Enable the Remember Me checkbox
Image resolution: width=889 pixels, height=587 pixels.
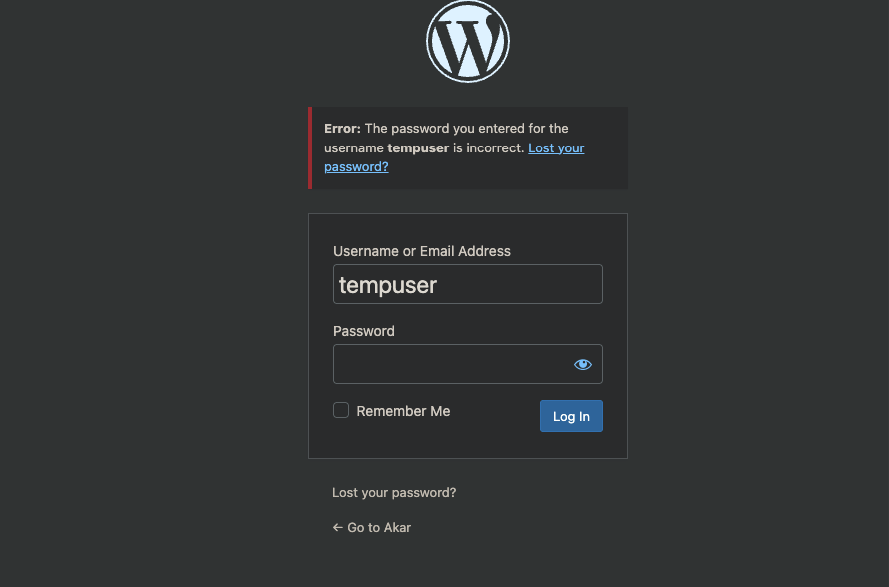tap(341, 410)
